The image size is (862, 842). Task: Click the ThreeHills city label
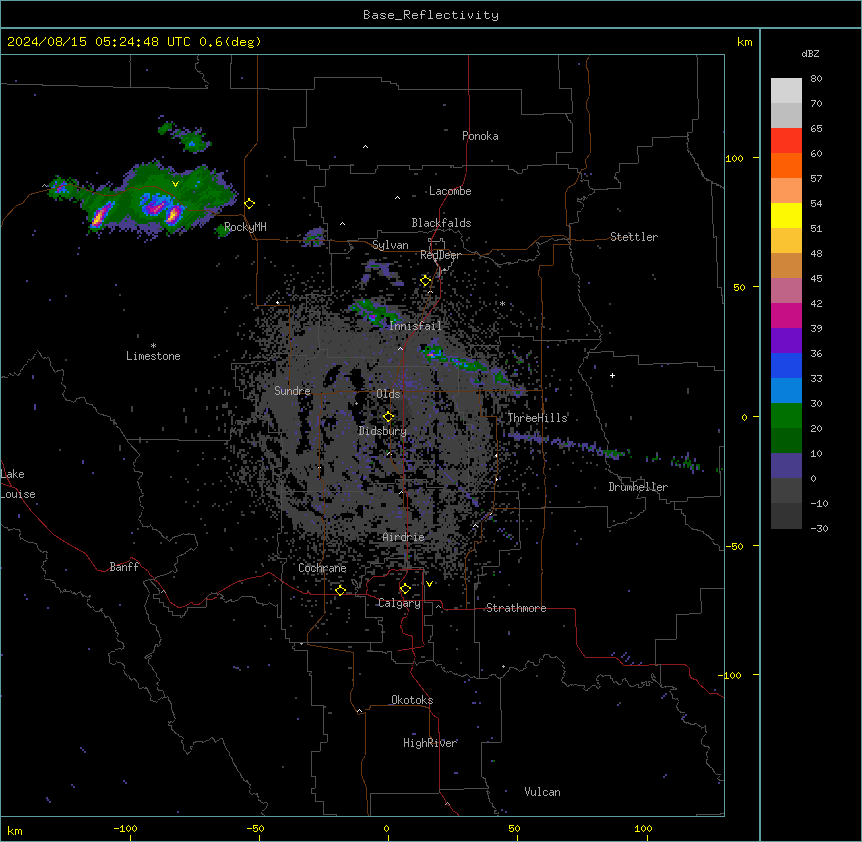537,418
